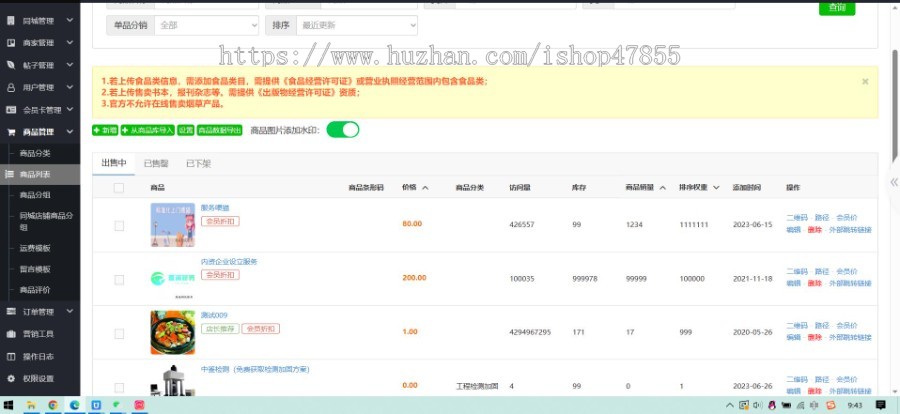Click the 用户管理 user icon
This screenshot has height=414, width=900.
point(11,87)
